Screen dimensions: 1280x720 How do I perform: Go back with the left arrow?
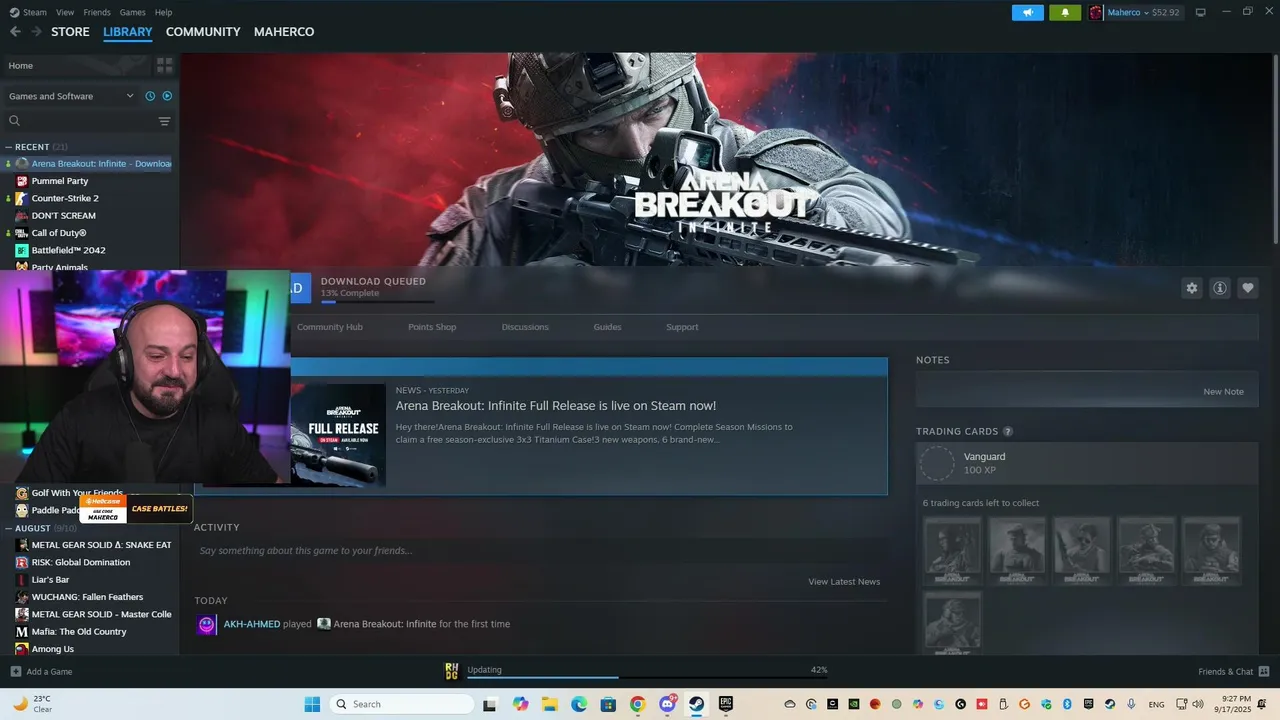[x=15, y=32]
